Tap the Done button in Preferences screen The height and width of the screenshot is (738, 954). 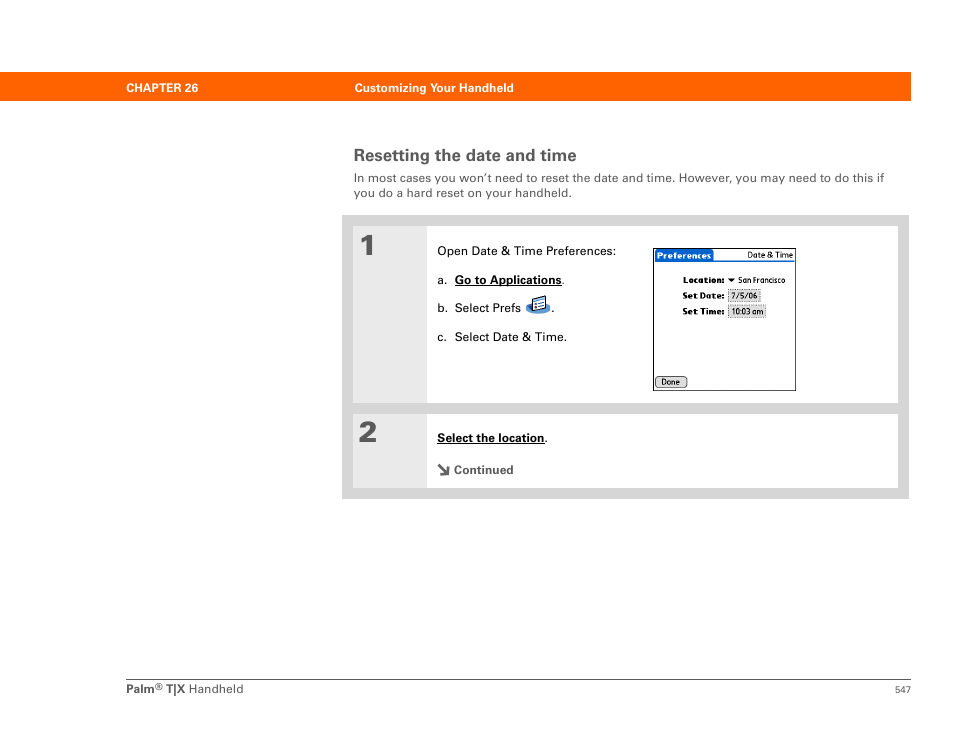coord(670,382)
